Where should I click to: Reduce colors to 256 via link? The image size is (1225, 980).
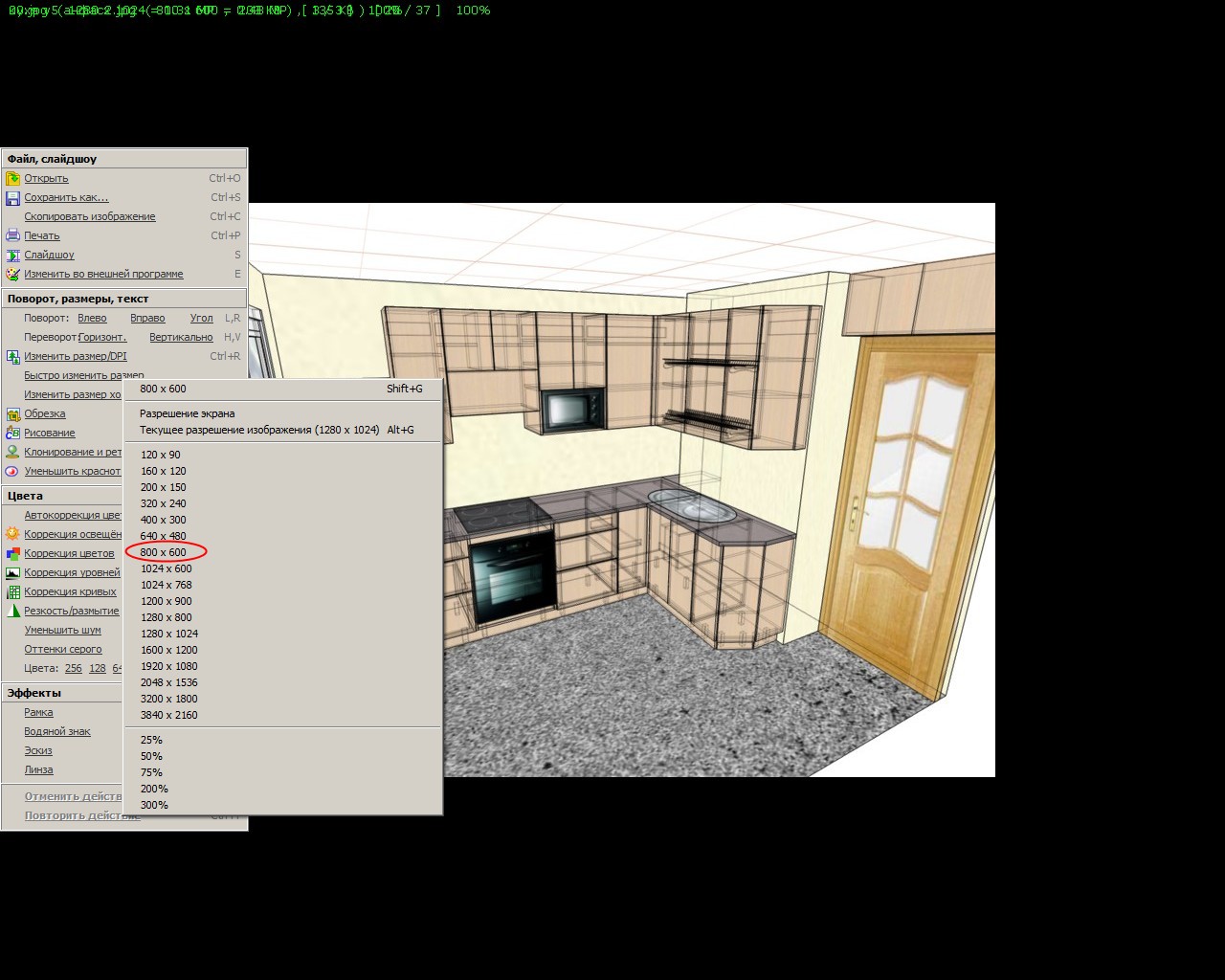tap(73, 669)
